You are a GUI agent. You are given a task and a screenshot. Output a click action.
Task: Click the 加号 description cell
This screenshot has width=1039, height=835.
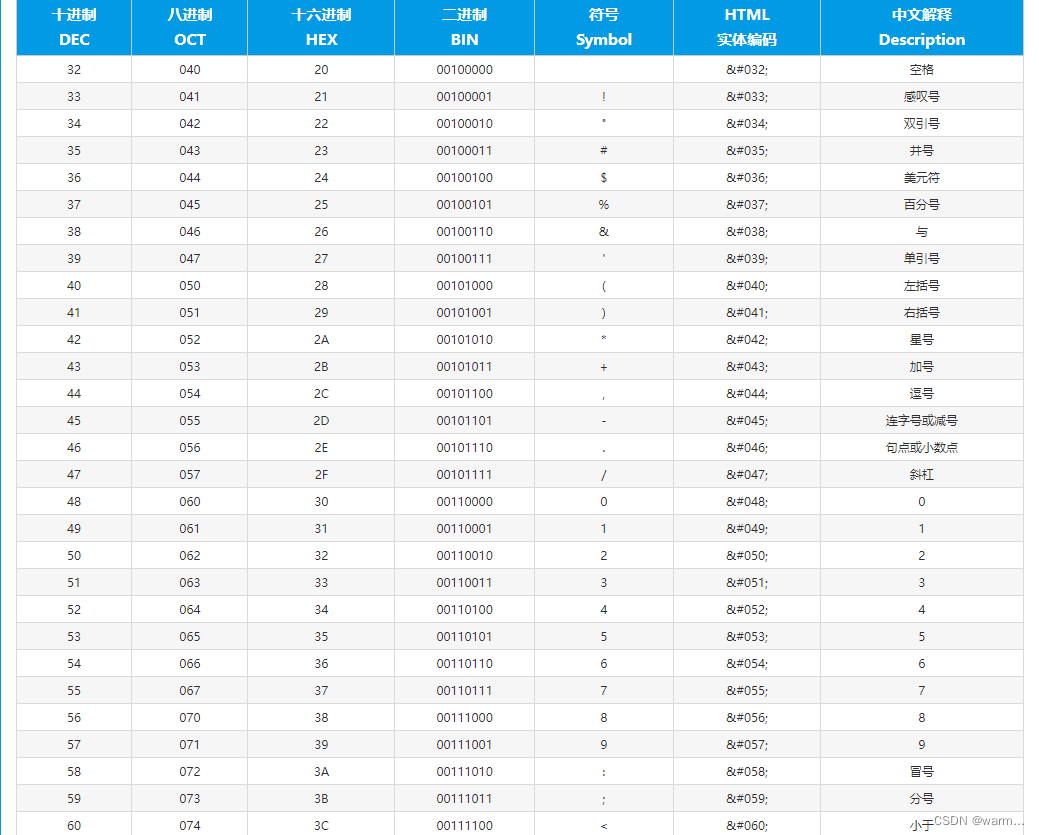click(922, 366)
